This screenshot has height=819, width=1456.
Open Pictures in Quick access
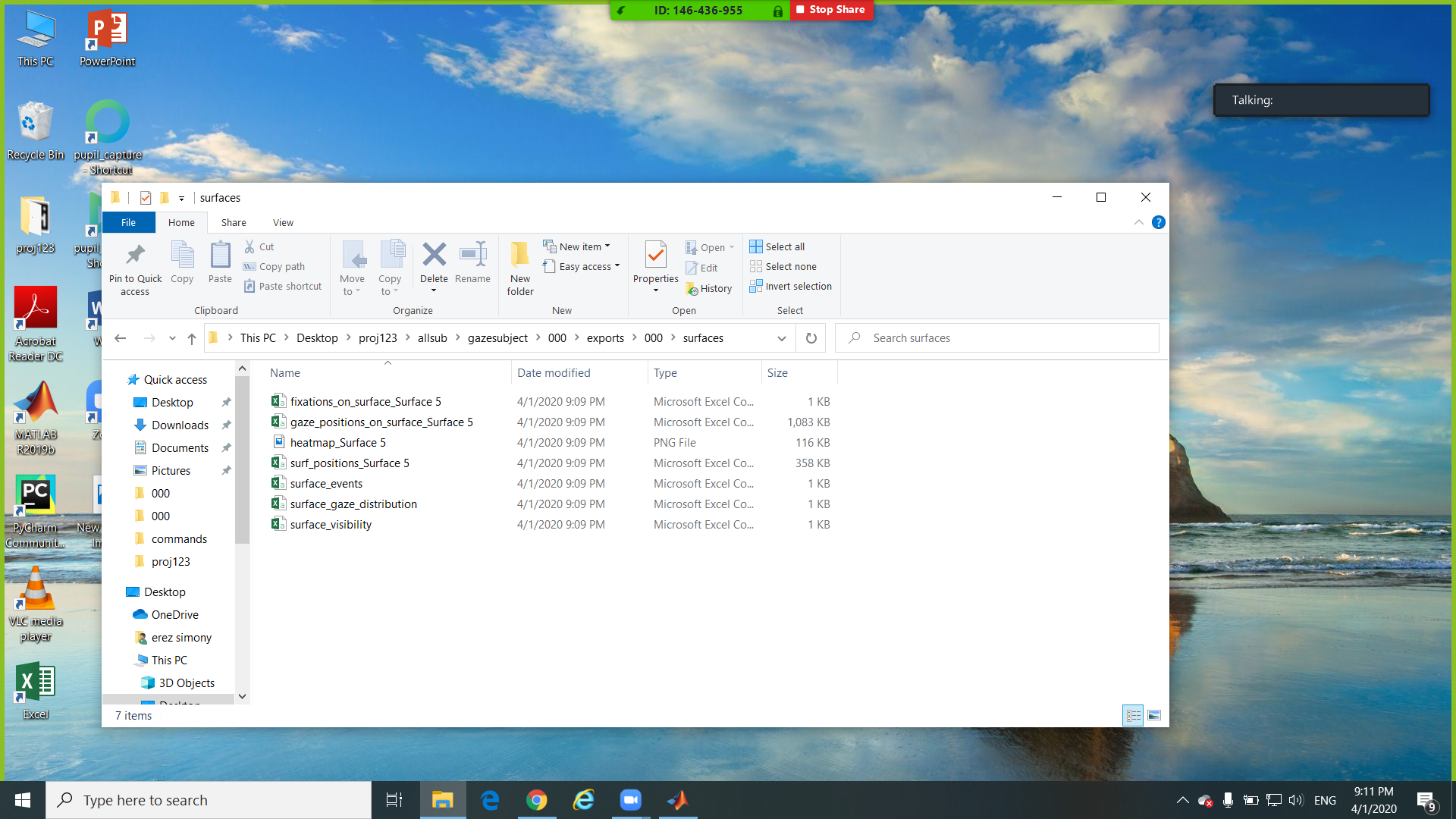tap(171, 470)
